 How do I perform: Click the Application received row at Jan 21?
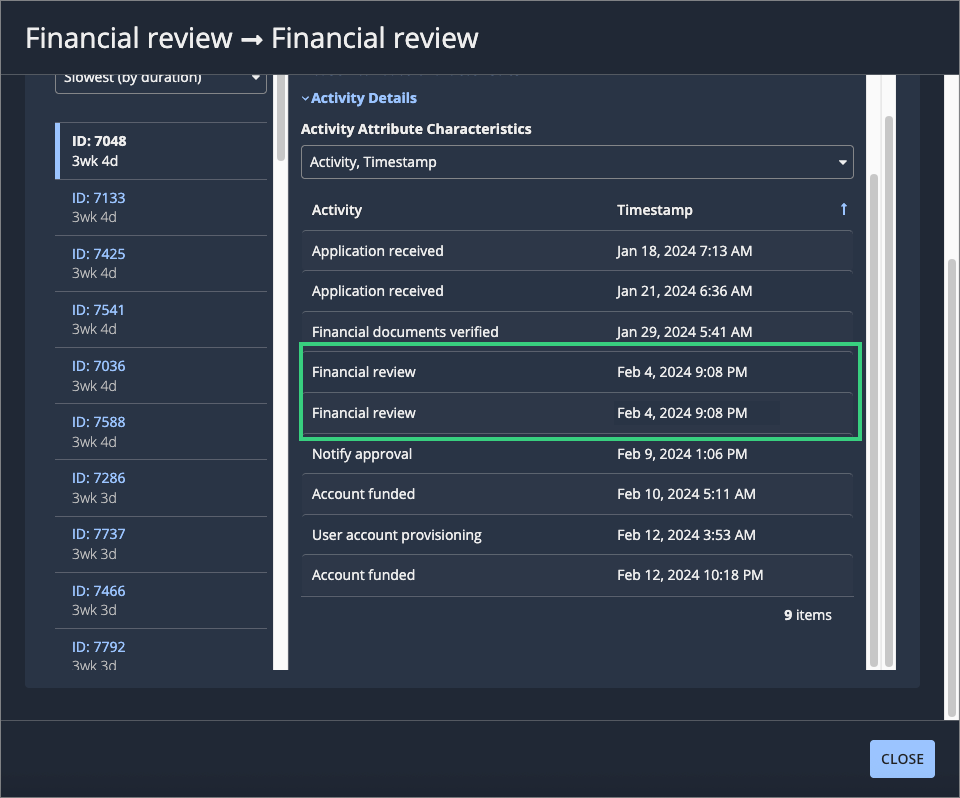click(x=577, y=292)
